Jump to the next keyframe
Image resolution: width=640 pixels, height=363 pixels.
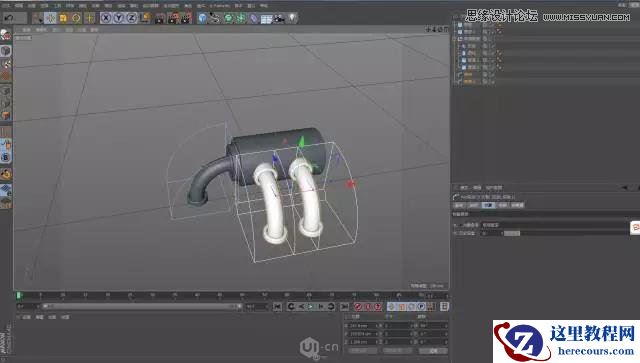click(x=331, y=306)
